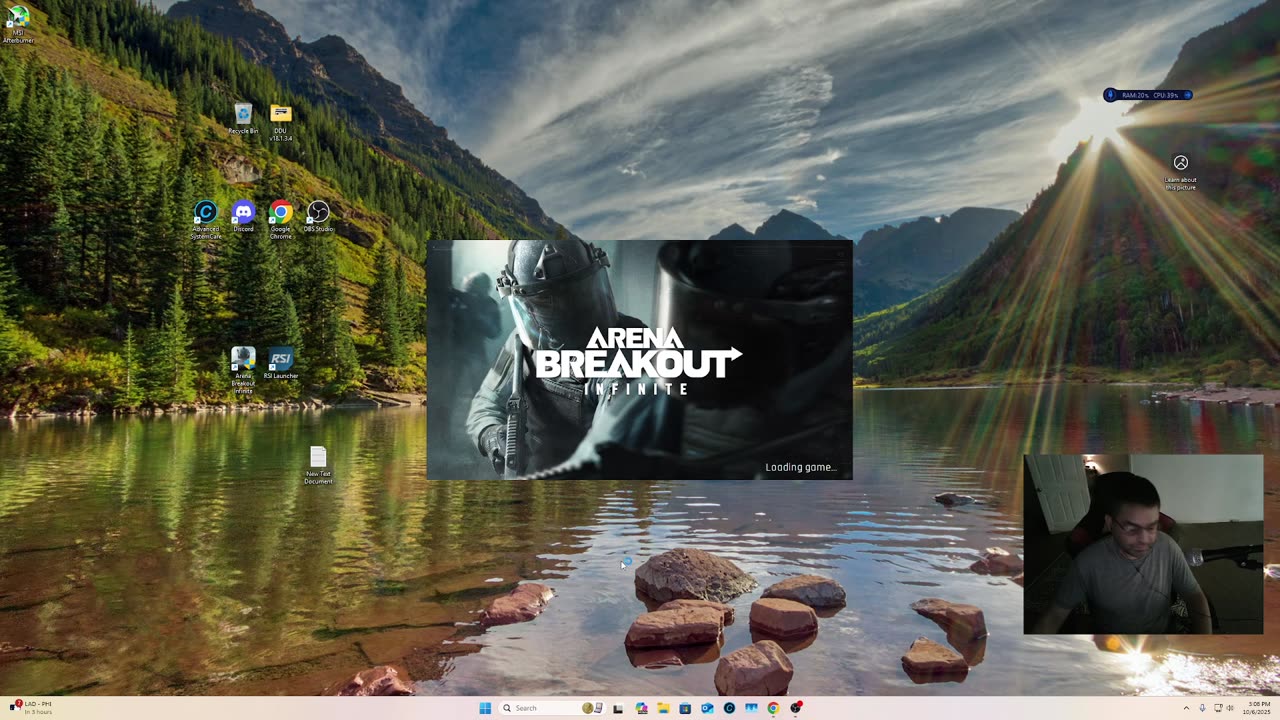This screenshot has width=1280, height=720.
Task: Click the microphone tray icon
Action: [1202, 708]
